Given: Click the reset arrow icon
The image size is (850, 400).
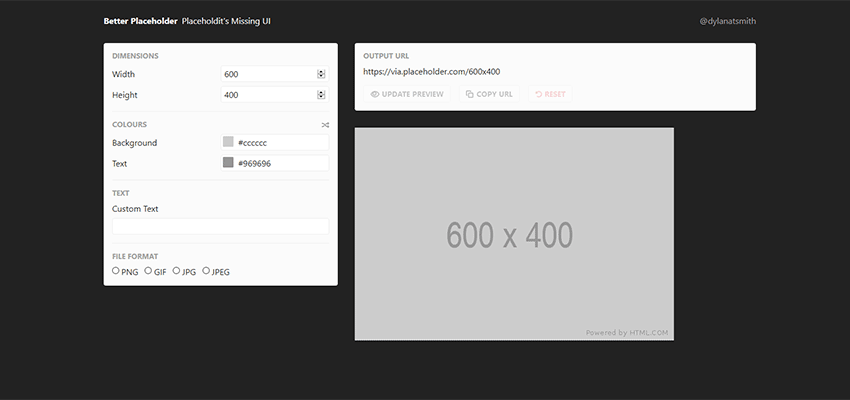Looking at the screenshot, I should (x=539, y=94).
